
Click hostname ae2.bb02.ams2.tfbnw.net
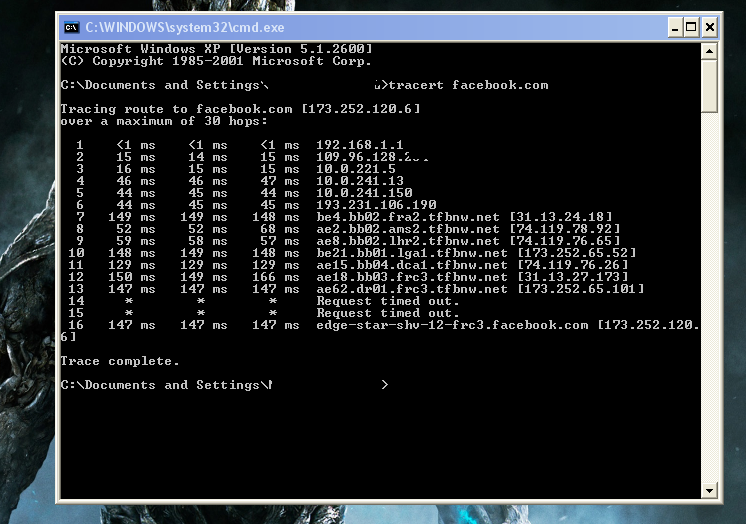(408, 229)
